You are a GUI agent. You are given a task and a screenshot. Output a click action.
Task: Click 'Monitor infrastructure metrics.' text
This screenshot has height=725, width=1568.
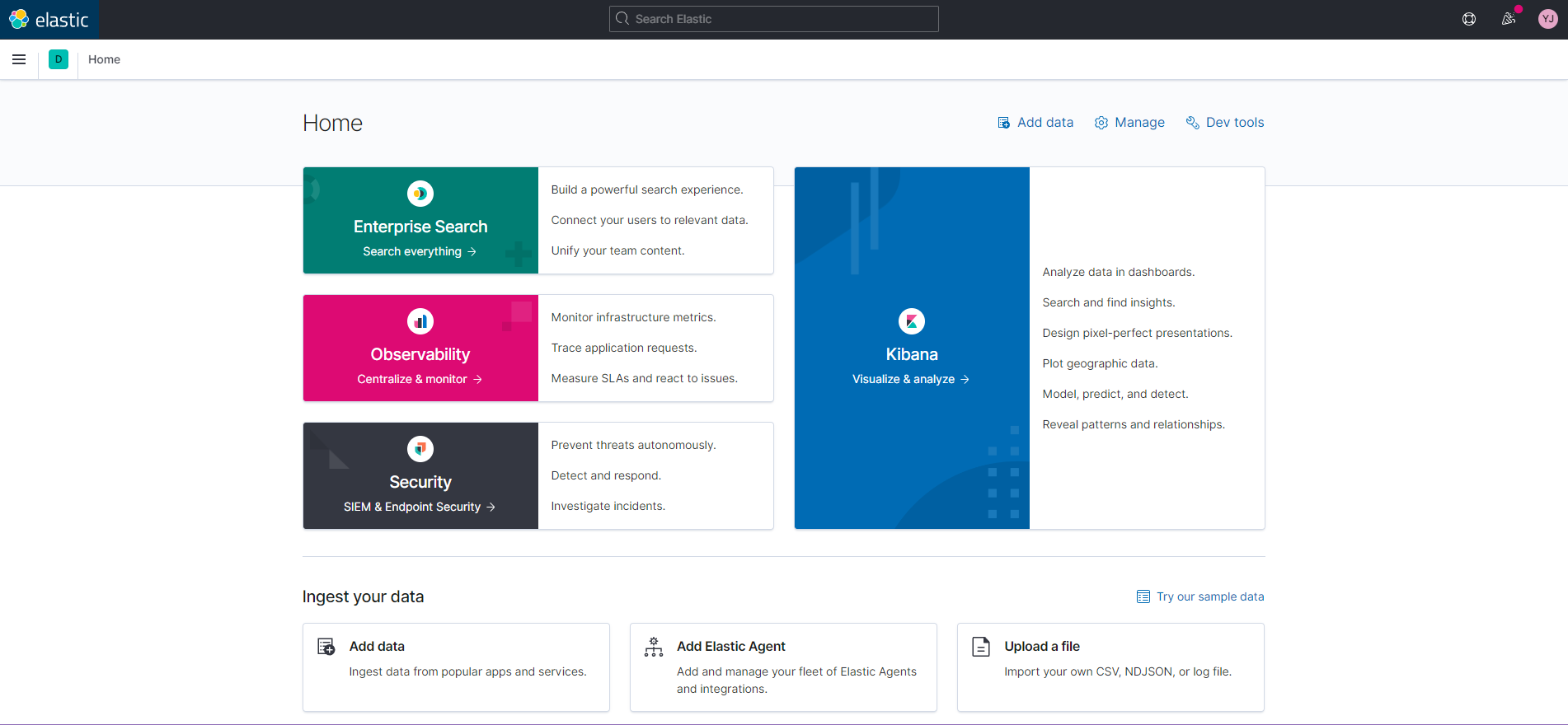coord(634,317)
